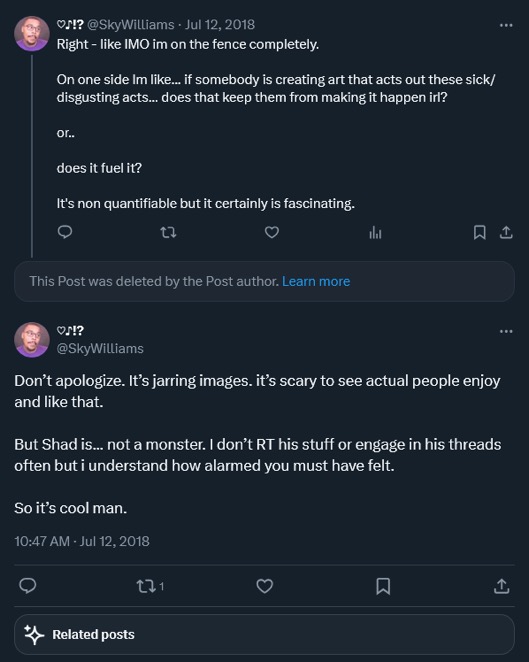Open more options for main post
529x662 pixels.
(506, 331)
